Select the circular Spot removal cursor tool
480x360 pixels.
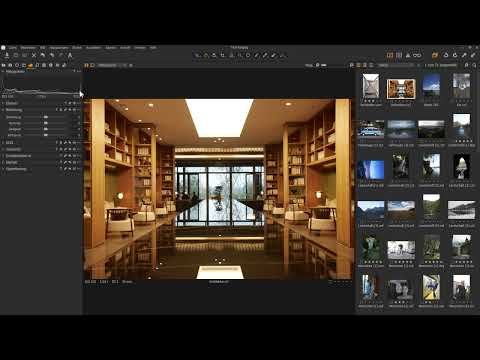[x=248, y=55]
